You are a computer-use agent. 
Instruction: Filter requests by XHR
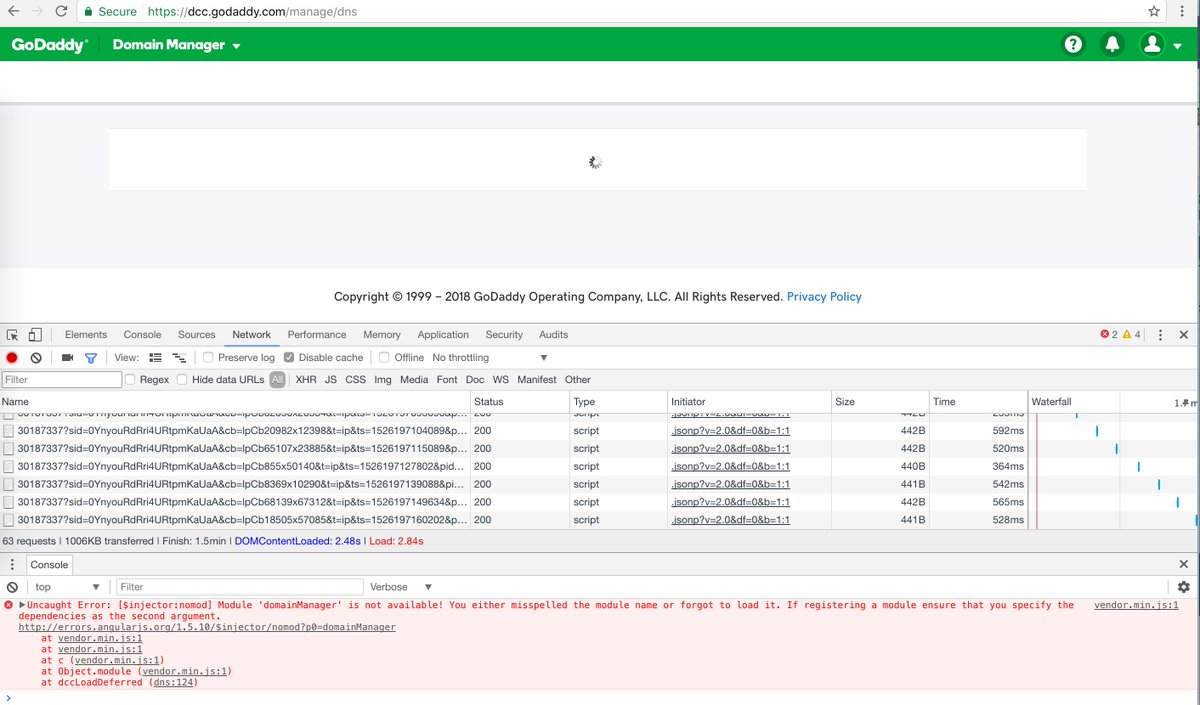click(306, 379)
